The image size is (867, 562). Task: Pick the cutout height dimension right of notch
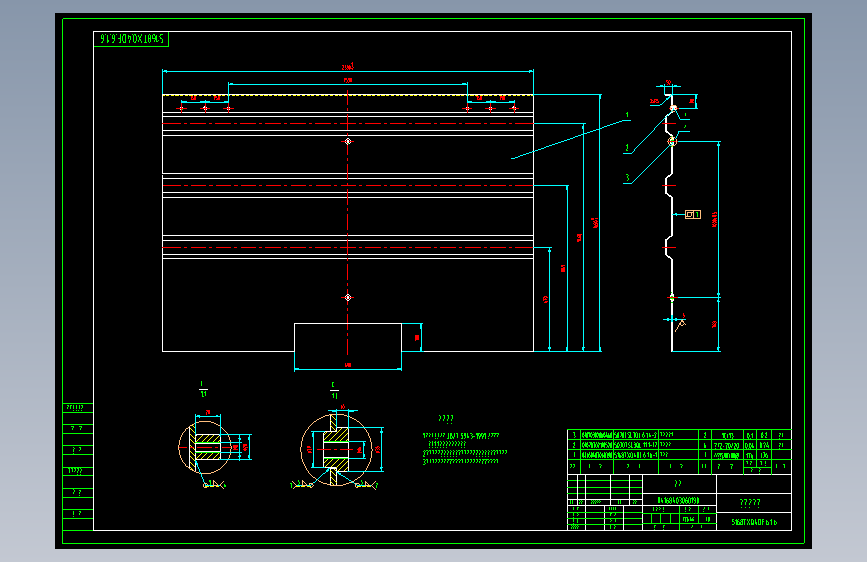point(417,337)
